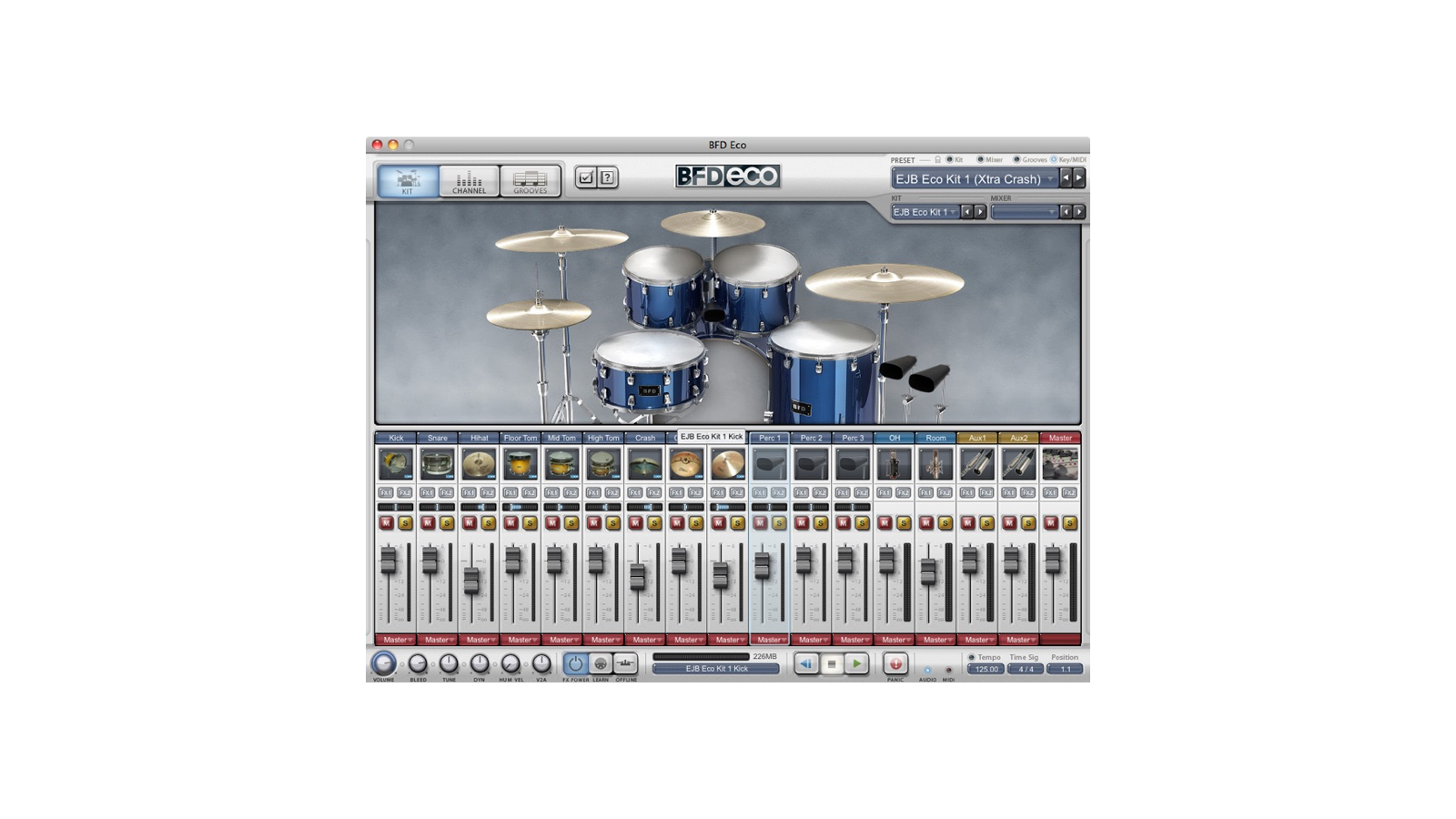The height and width of the screenshot is (819, 1456).
Task: Mute the Room channel
Action: [925, 523]
